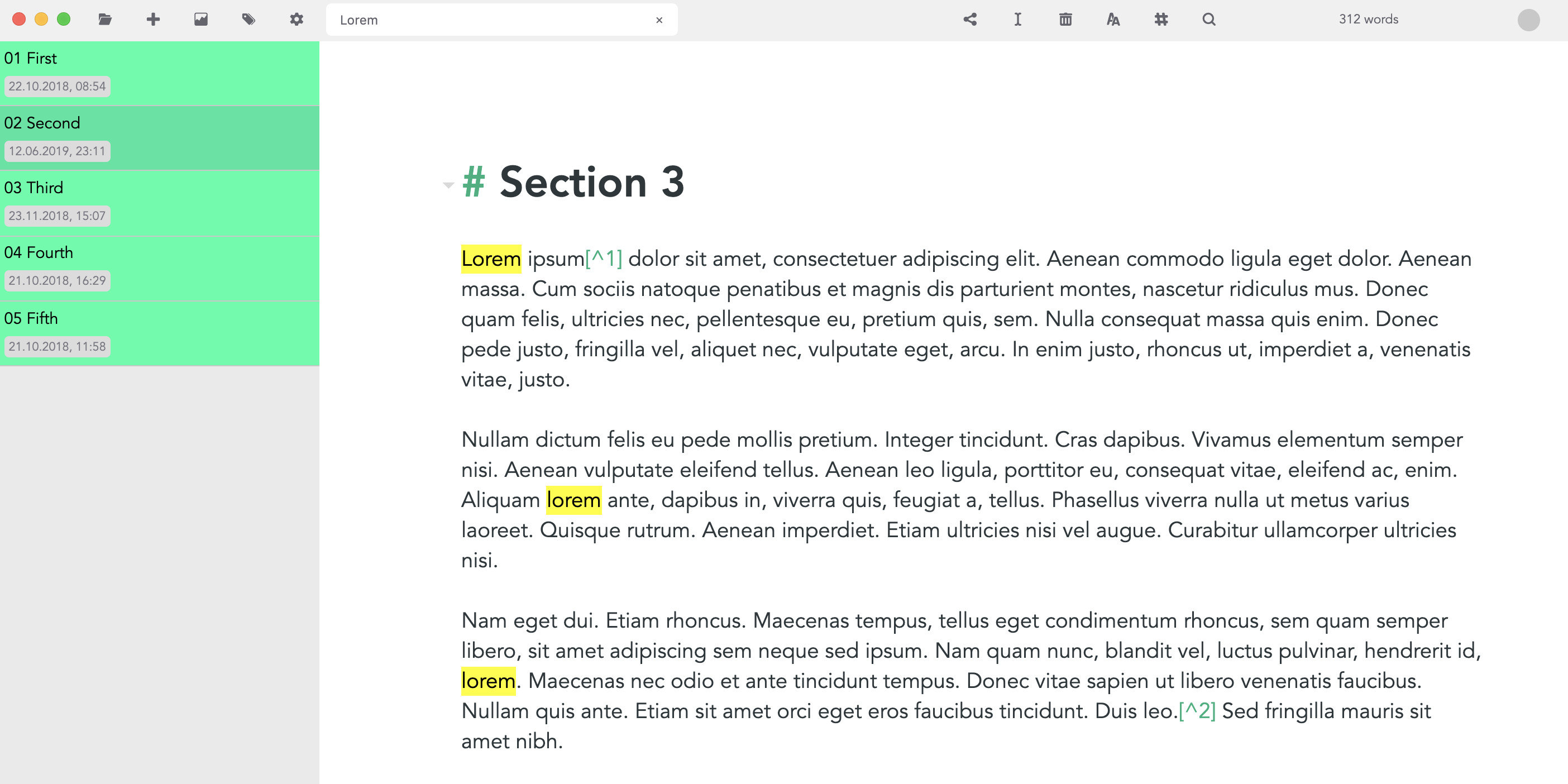Click the find magnifier icon

tap(1209, 20)
